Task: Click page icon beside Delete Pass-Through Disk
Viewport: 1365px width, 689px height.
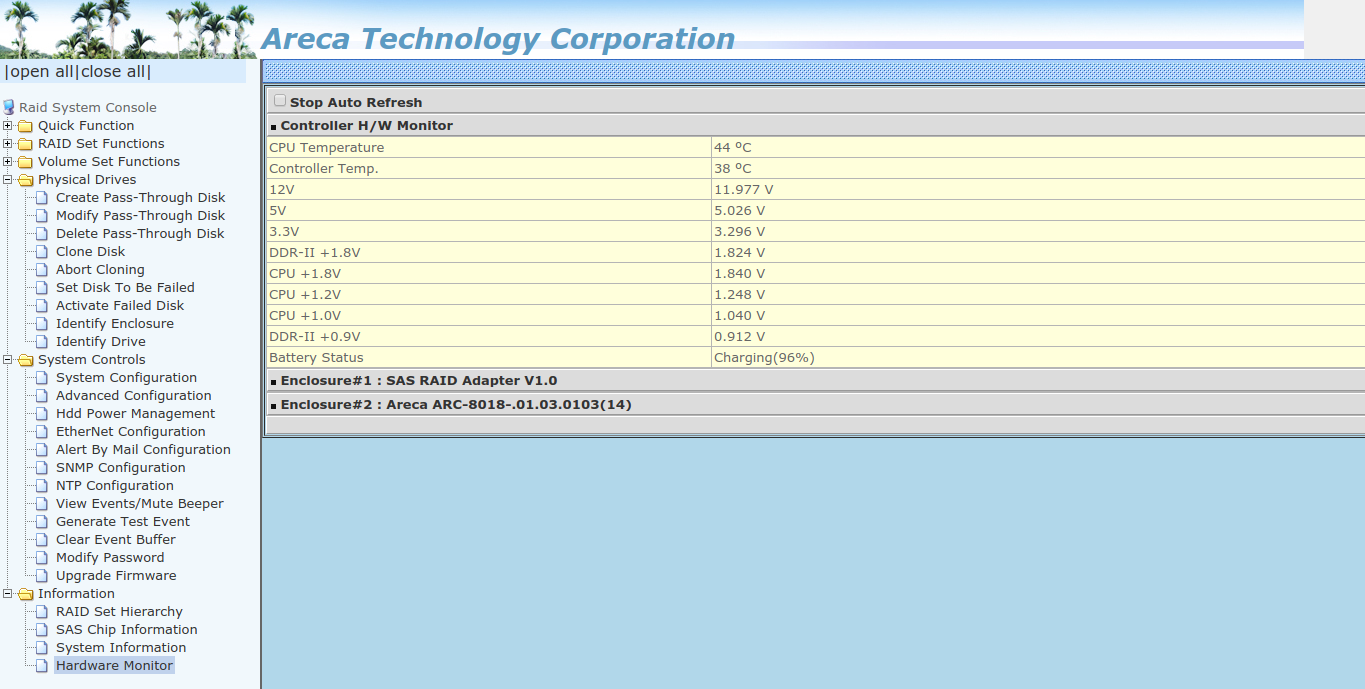Action: tap(41, 234)
